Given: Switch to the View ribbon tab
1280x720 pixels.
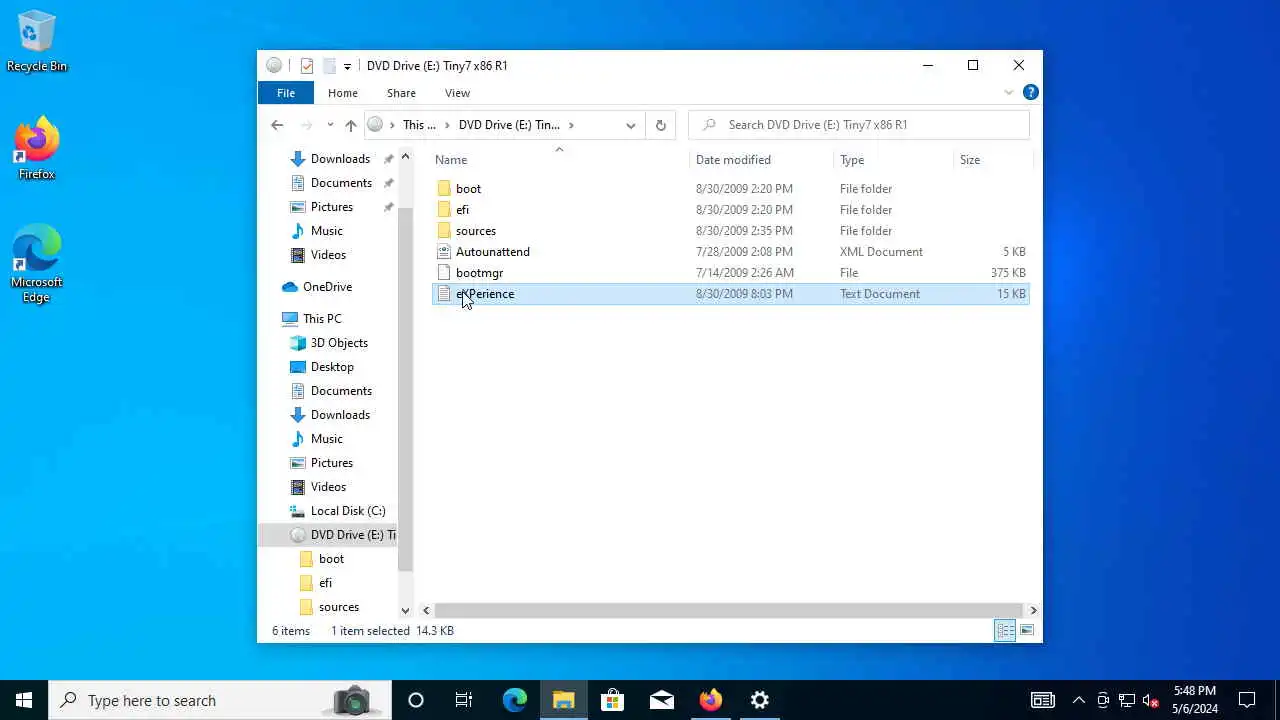Looking at the screenshot, I should (457, 93).
